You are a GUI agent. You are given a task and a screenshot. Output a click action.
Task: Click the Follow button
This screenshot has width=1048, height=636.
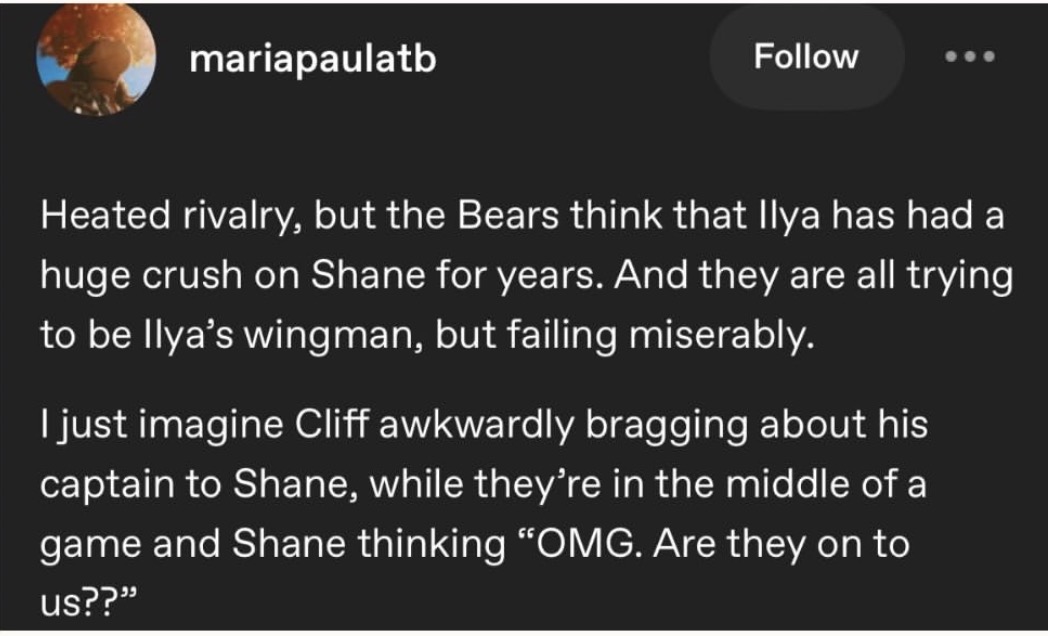806,57
